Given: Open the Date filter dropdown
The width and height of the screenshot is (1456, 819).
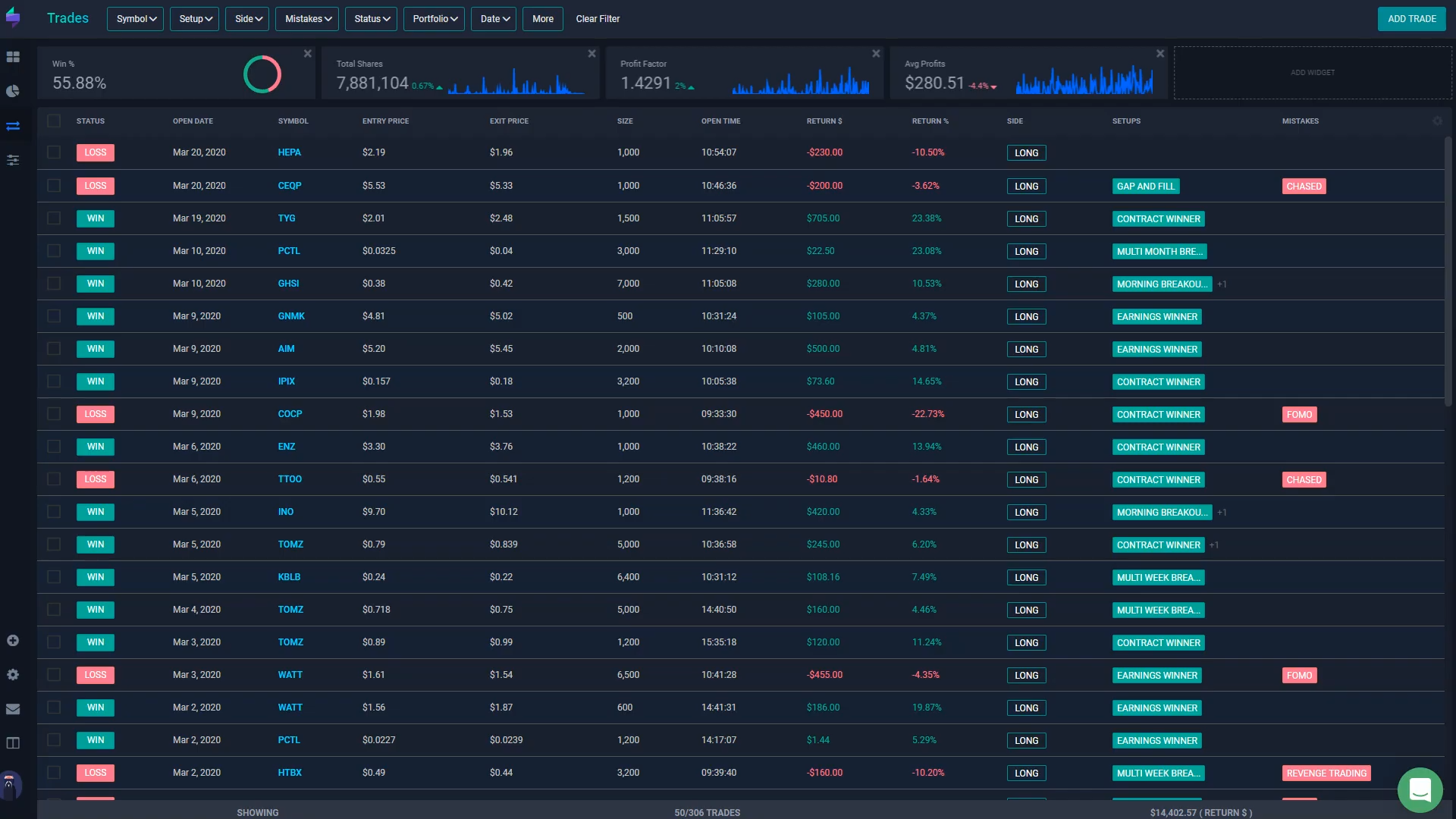Looking at the screenshot, I should (x=494, y=19).
